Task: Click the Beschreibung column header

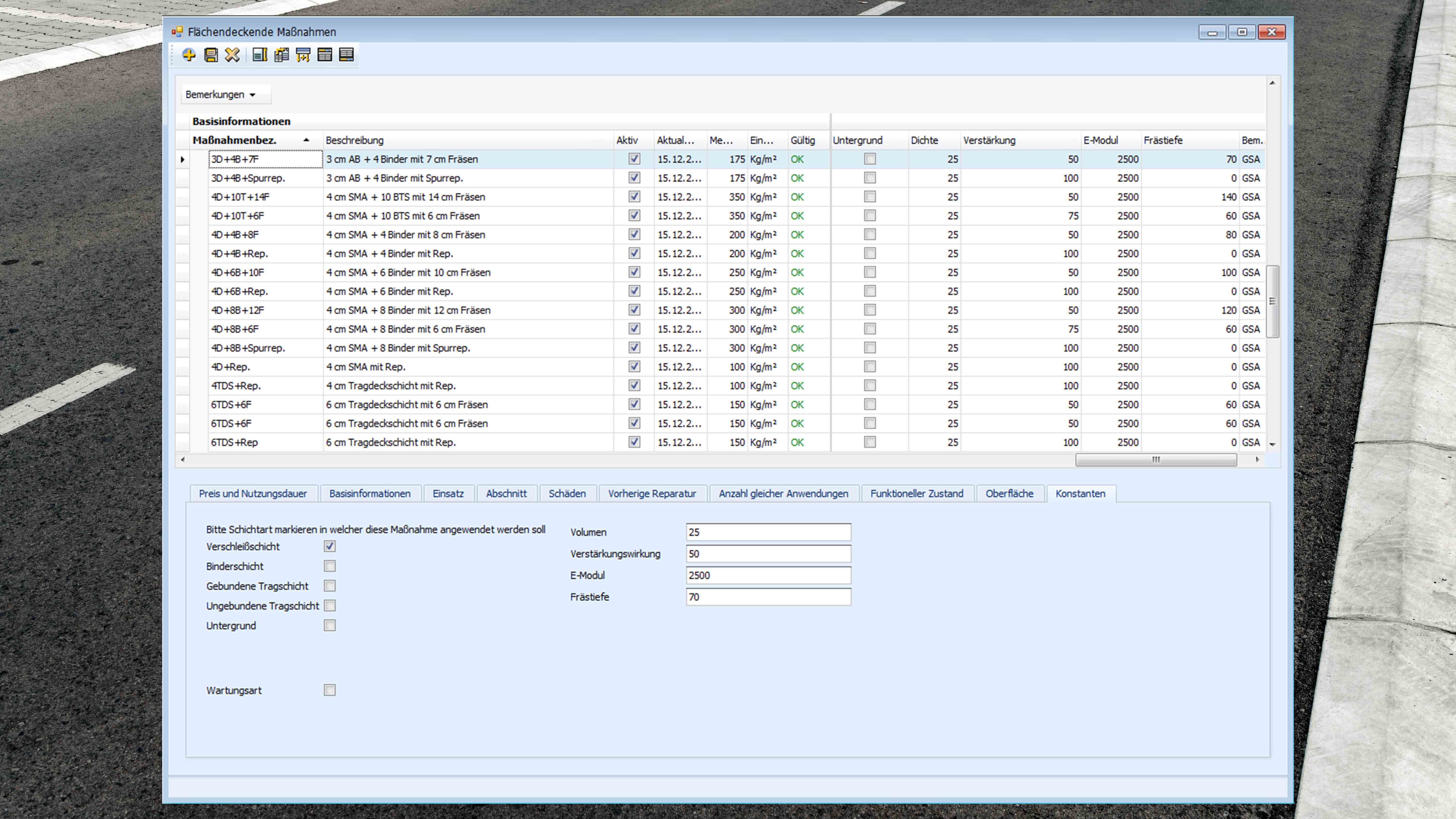Action: (354, 140)
